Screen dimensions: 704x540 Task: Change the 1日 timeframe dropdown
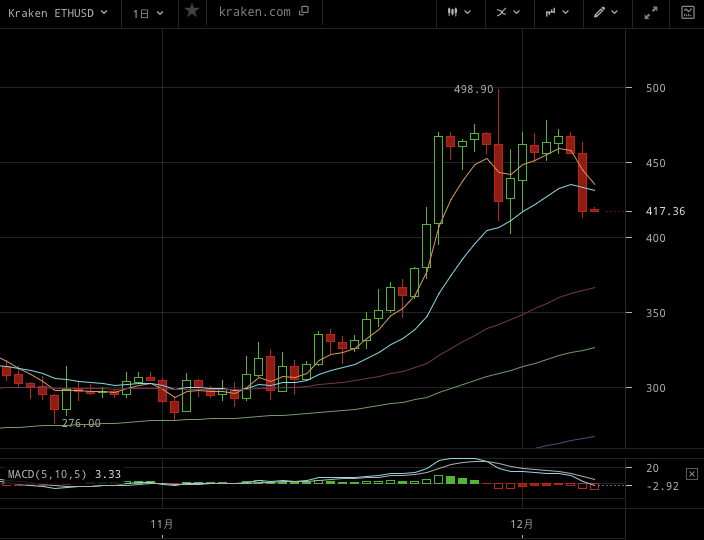[x=148, y=13]
